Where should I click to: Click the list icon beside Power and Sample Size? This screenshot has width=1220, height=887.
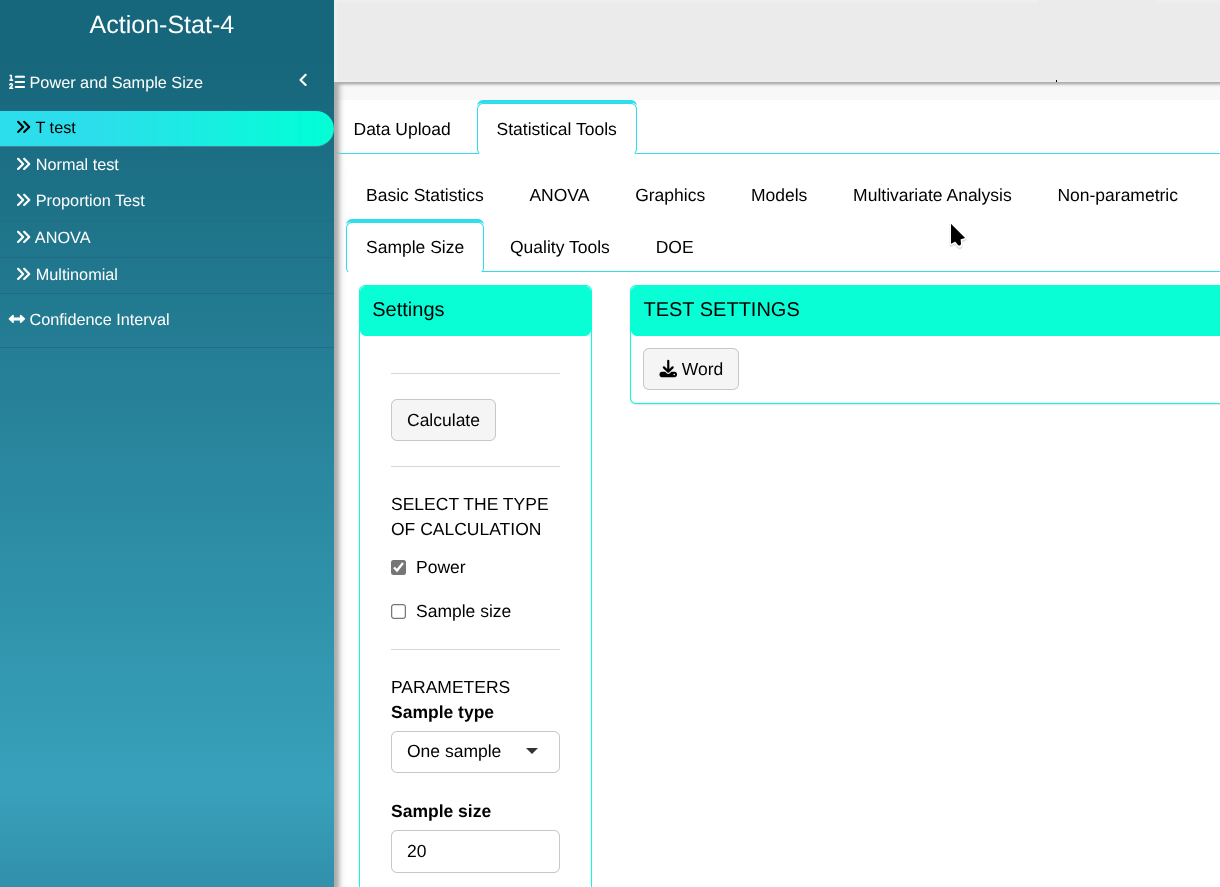(16, 82)
